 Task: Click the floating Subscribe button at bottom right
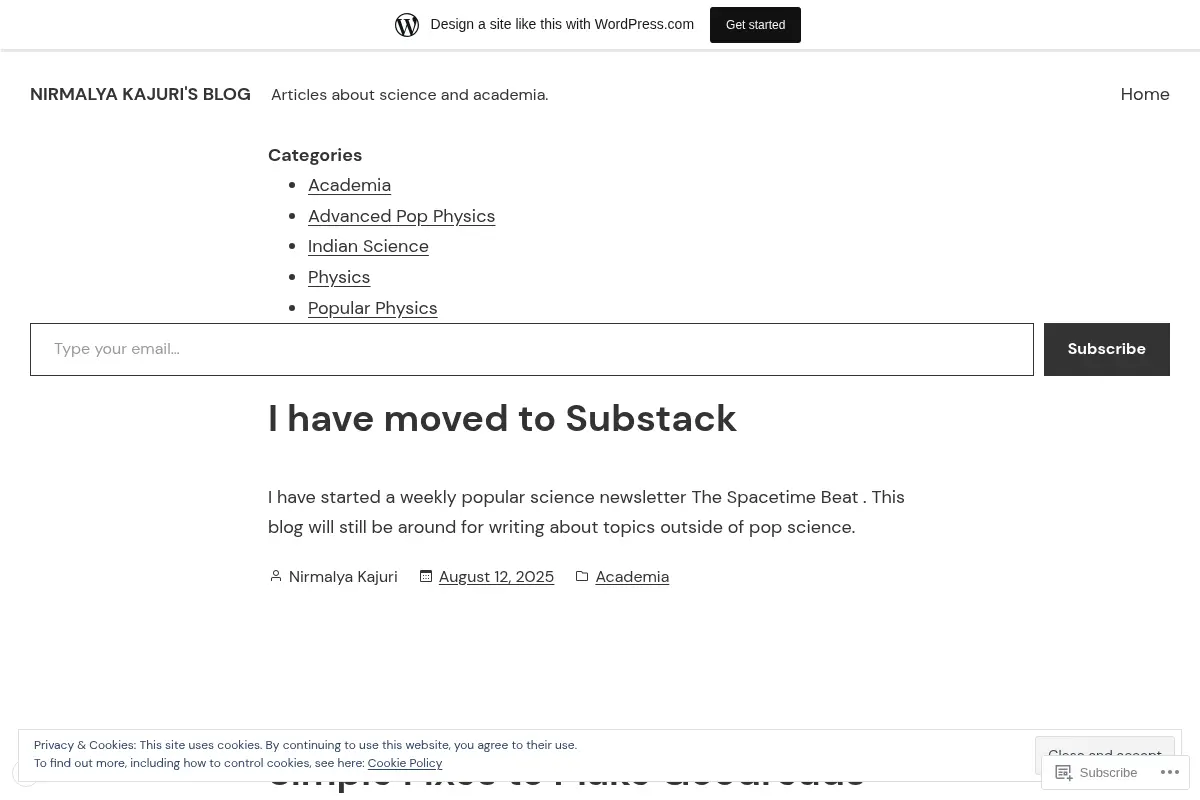(1096, 772)
